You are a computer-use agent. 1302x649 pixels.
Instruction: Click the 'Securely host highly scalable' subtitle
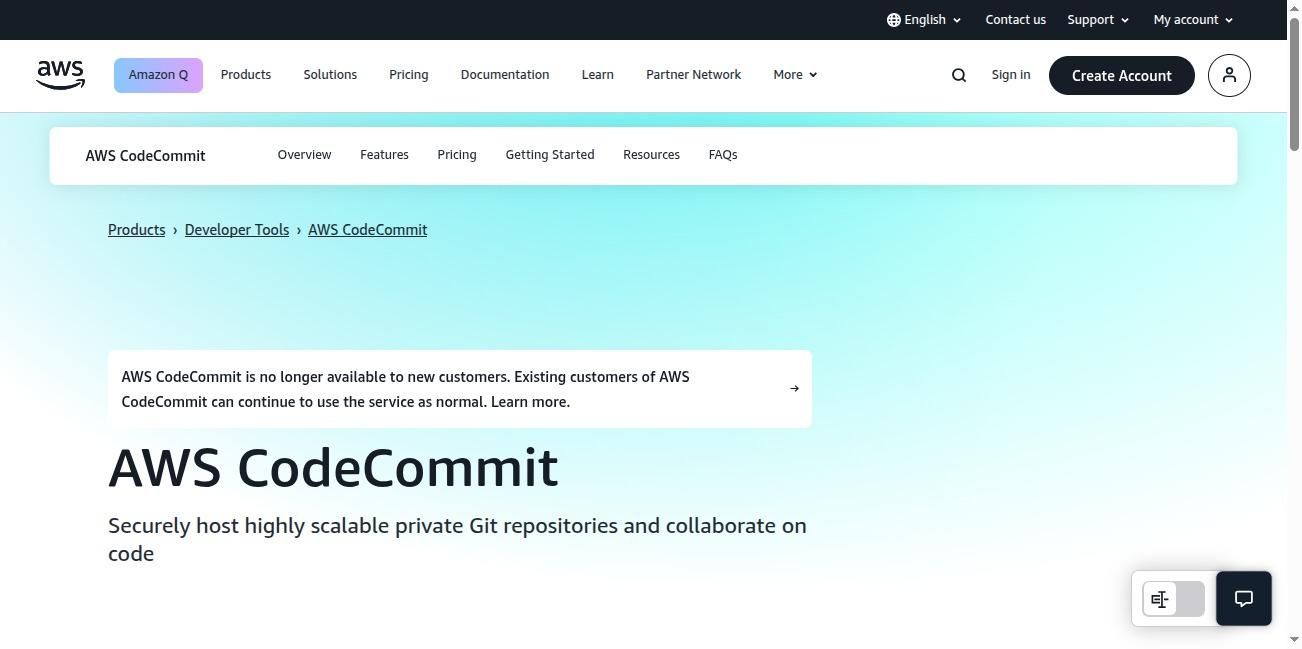457,539
